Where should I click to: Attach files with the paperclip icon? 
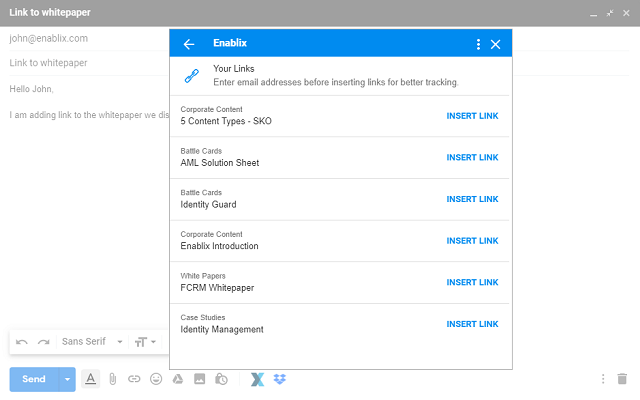pyautogui.click(x=113, y=379)
